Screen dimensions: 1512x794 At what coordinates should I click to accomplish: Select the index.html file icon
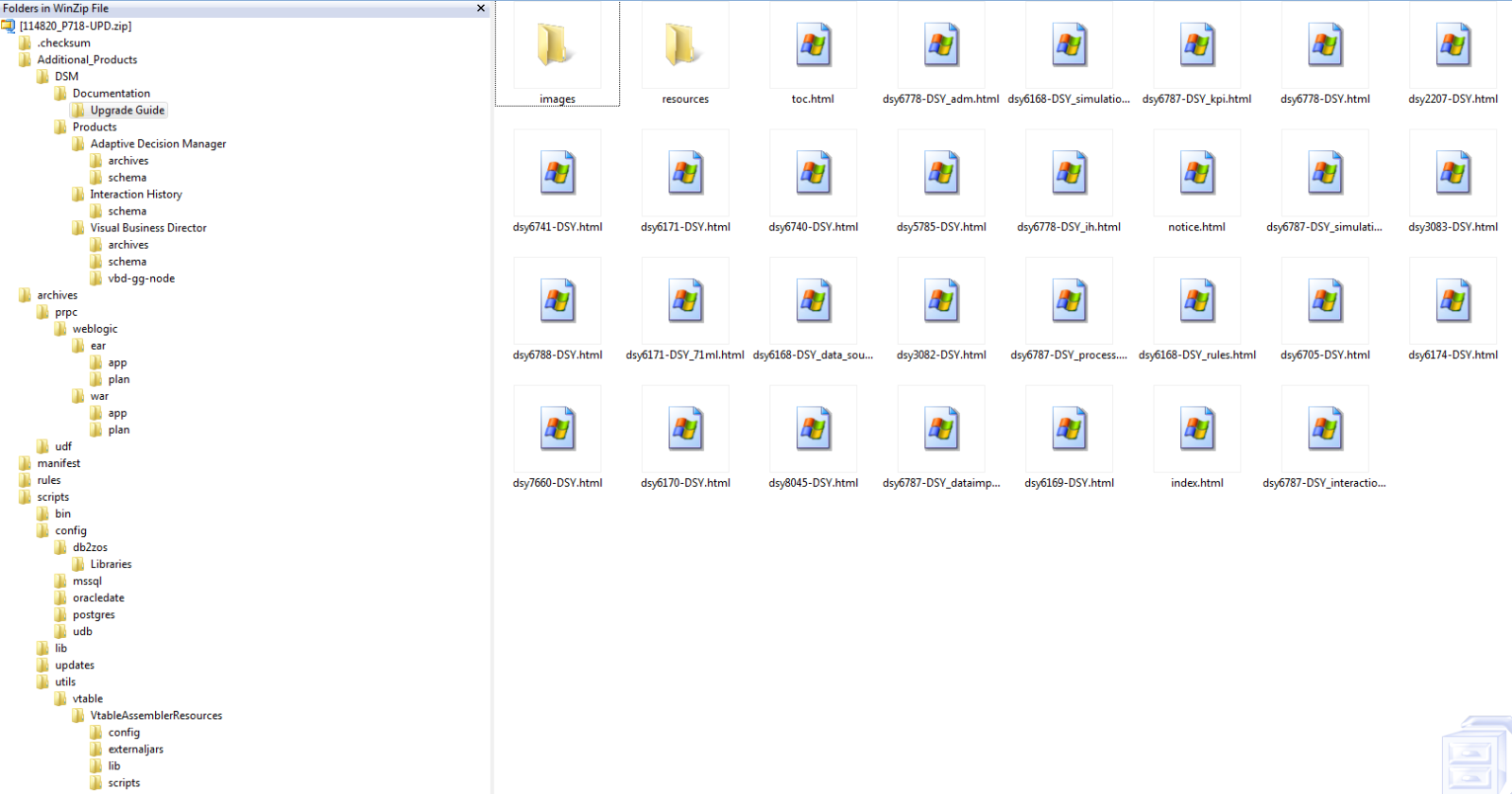point(1196,429)
